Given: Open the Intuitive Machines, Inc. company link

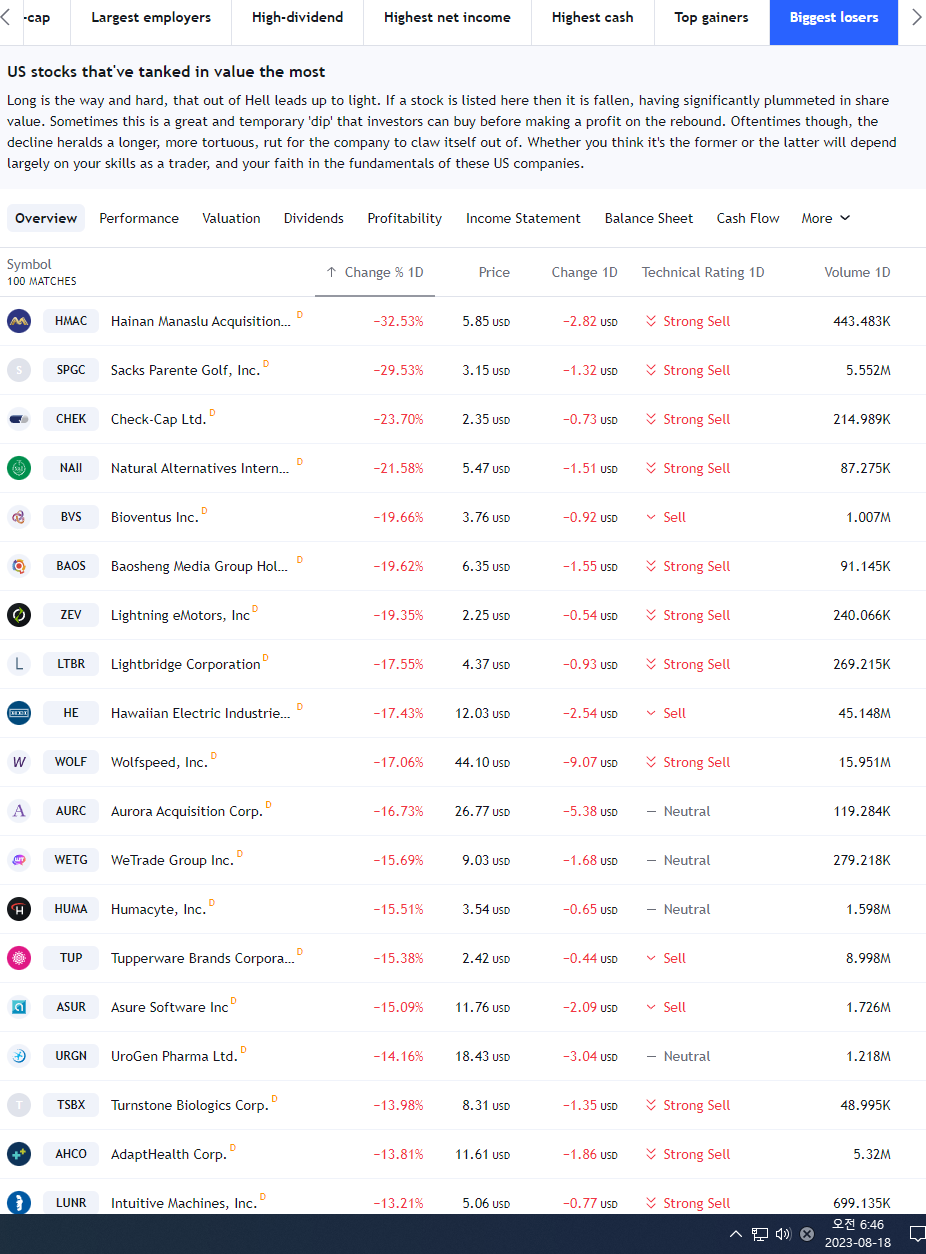Looking at the screenshot, I should coord(184,1203).
